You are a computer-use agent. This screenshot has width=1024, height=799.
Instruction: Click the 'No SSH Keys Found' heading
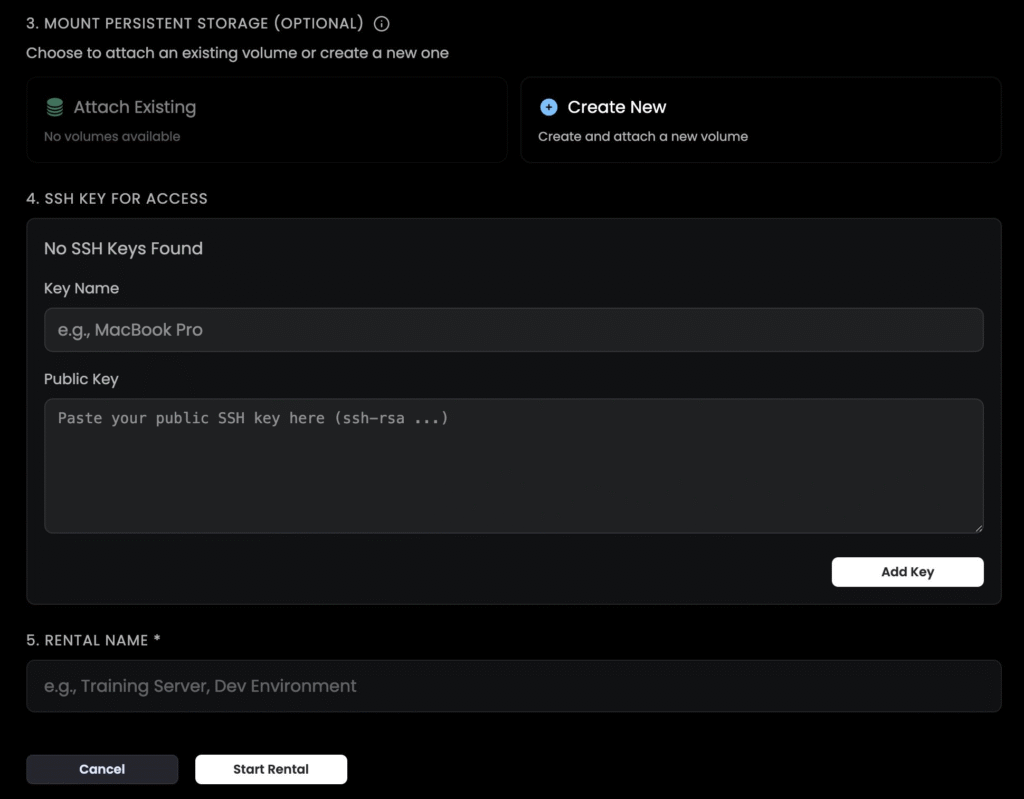[123, 248]
